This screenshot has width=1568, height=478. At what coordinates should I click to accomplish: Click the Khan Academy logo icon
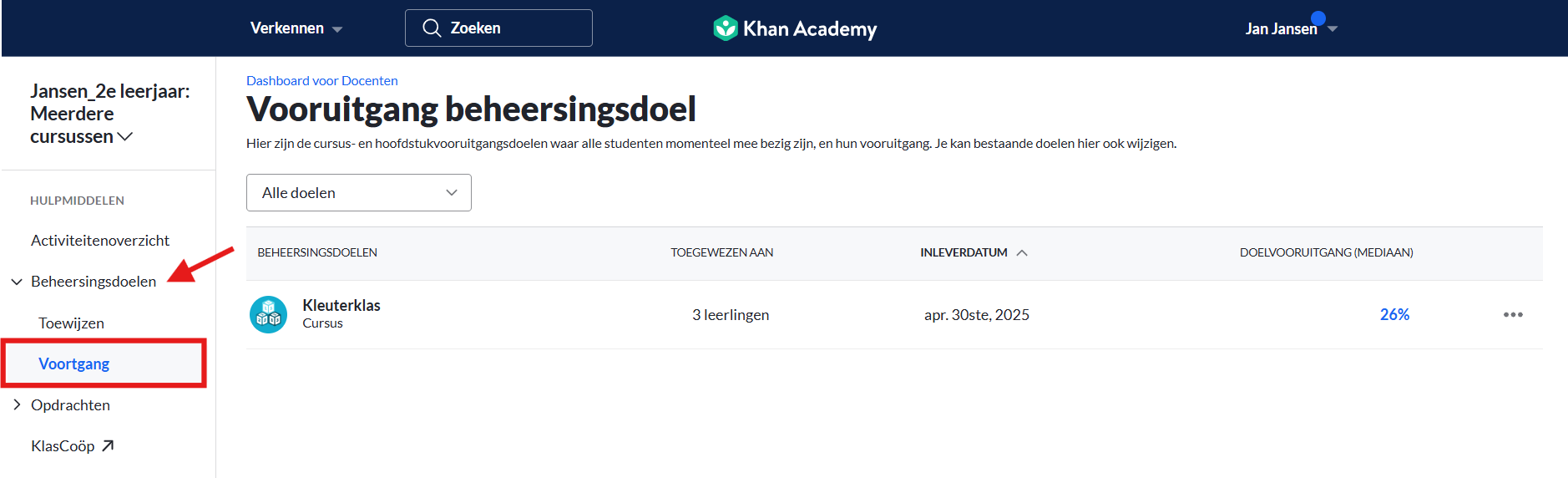(x=725, y=28)
